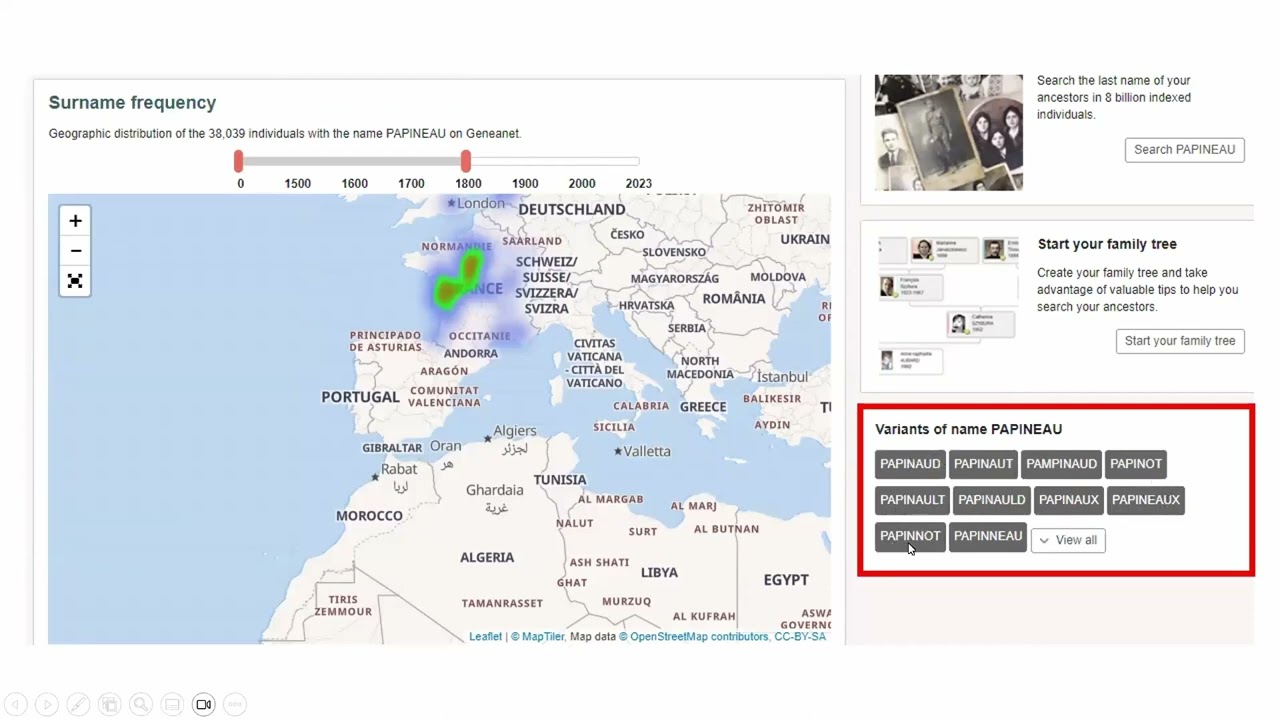Screen dimensions: 1280x720
Task: Select the PAPINAUT name variant
Action: tap(983, 464)
